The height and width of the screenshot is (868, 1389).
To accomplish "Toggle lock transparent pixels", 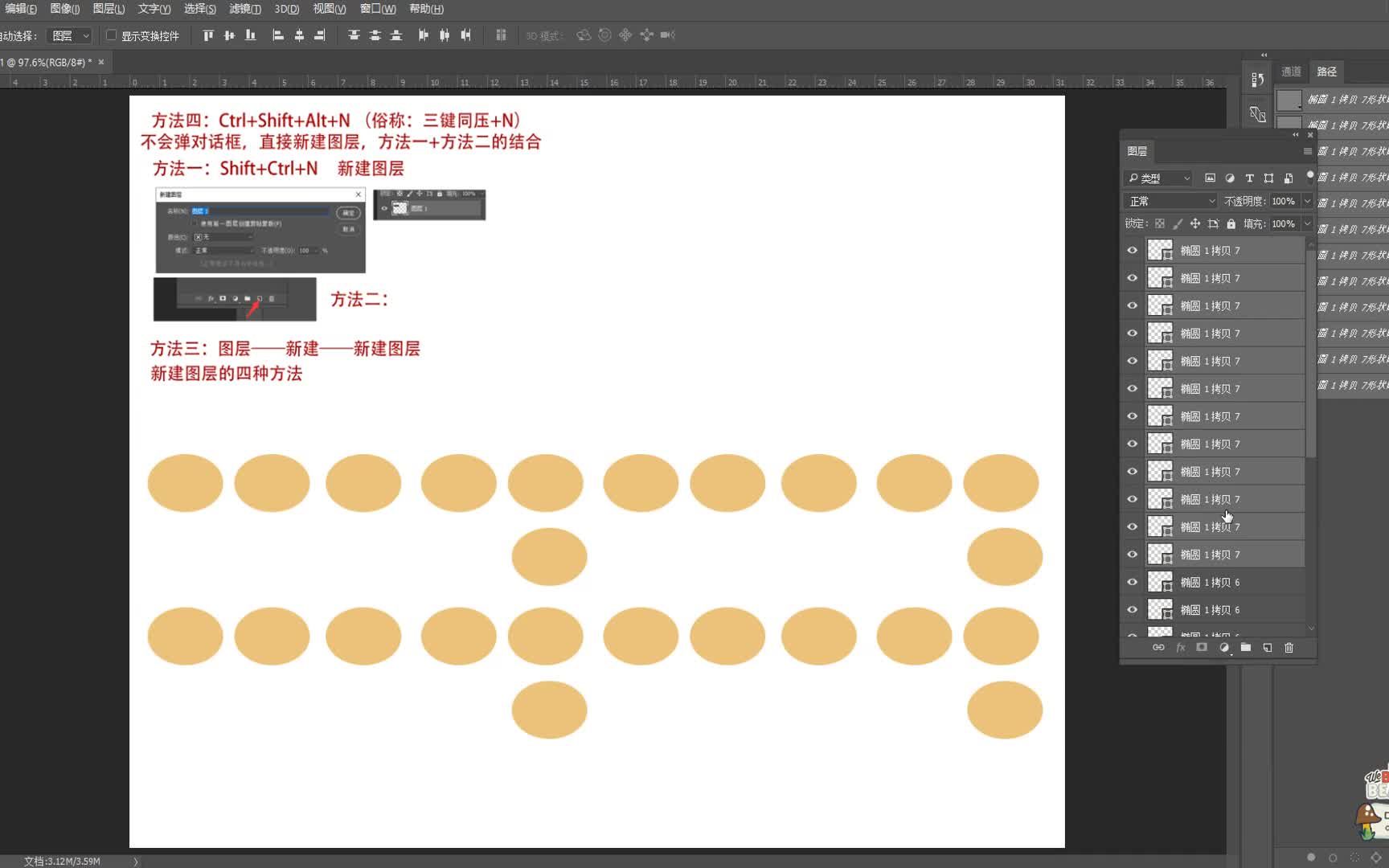I will [1160, 224].
